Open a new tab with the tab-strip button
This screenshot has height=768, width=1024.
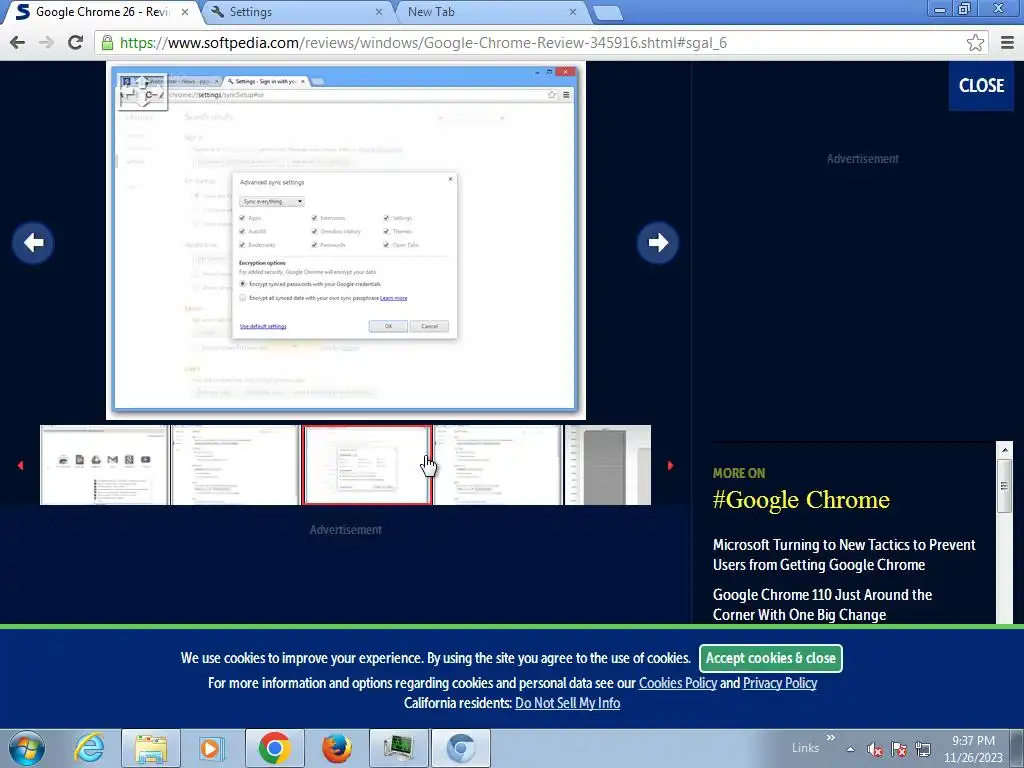coord(608,13)
